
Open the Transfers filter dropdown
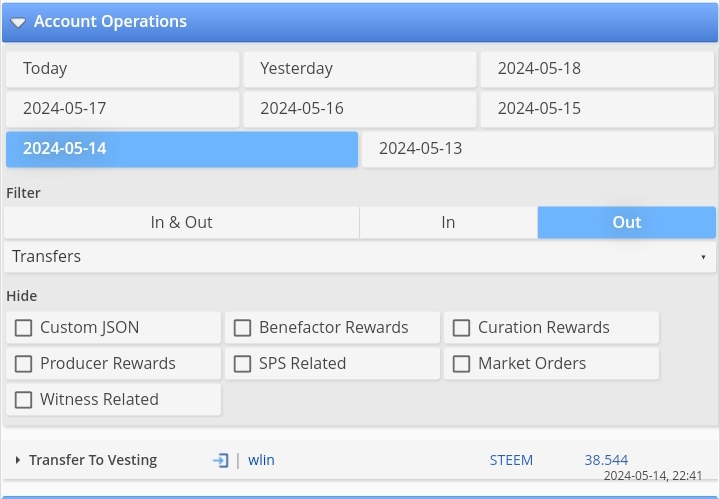[360, 257]
